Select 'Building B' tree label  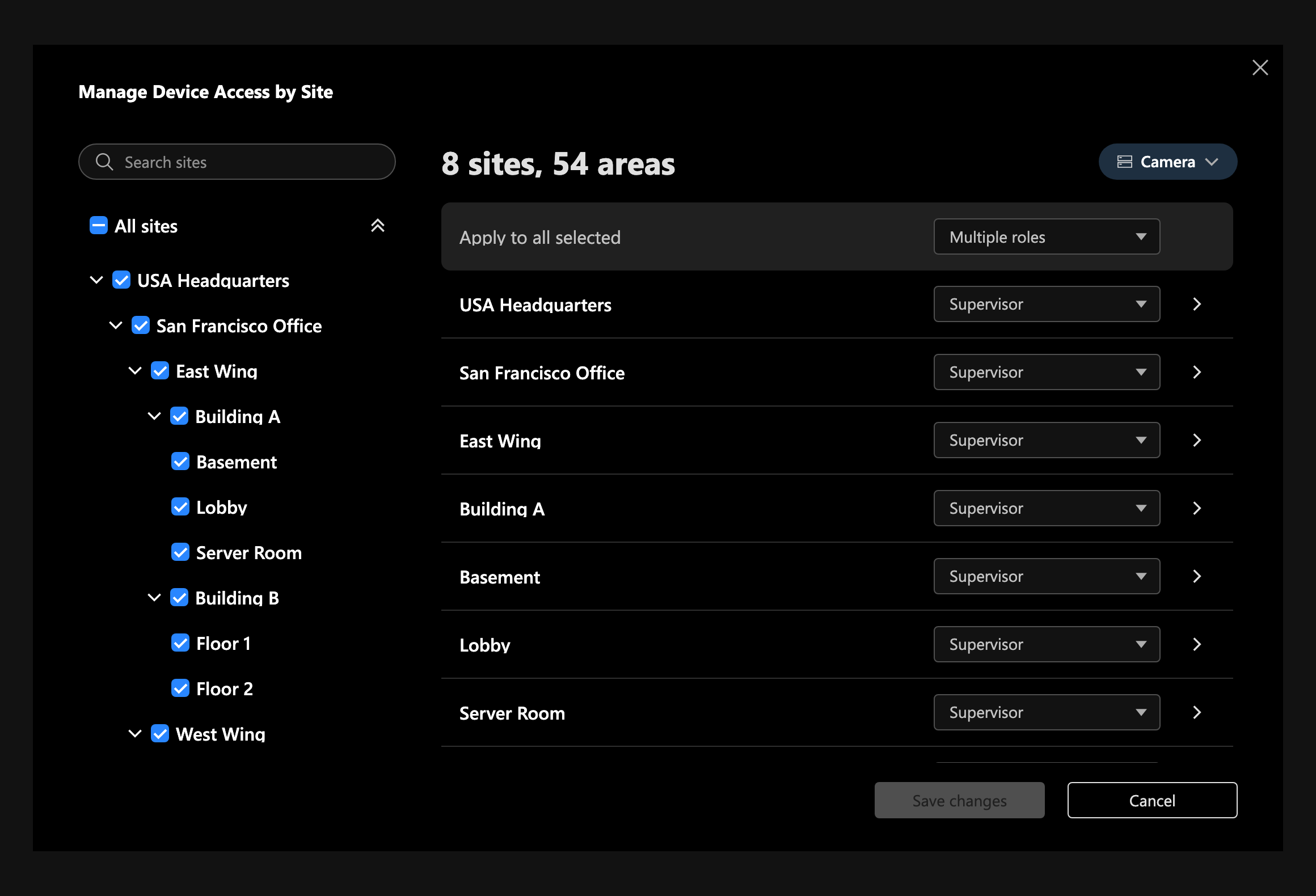pos(237,598)
